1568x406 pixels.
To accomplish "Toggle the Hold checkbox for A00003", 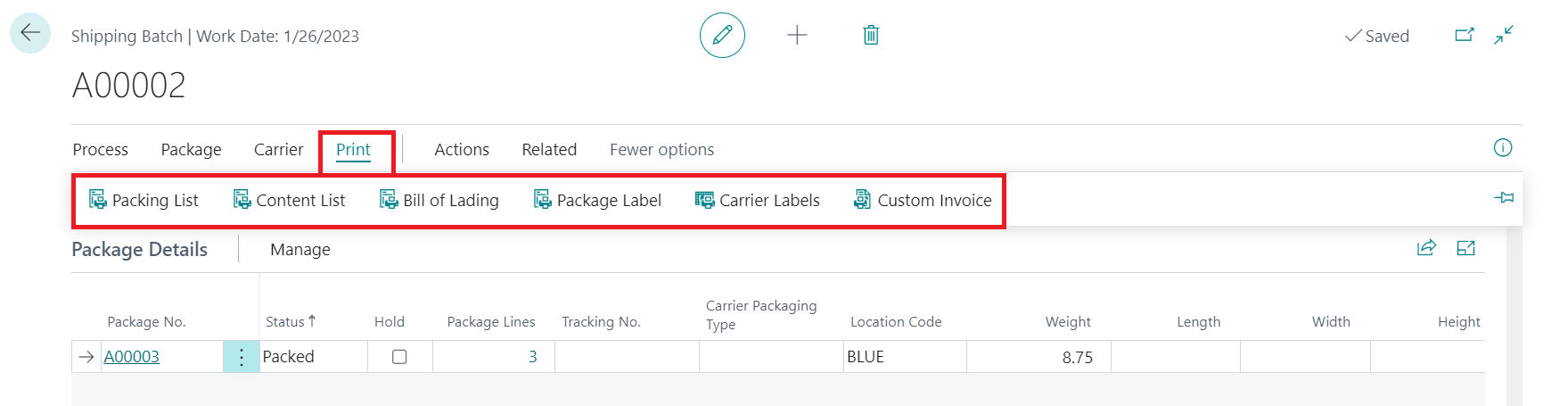I will [x=399, y=357].
